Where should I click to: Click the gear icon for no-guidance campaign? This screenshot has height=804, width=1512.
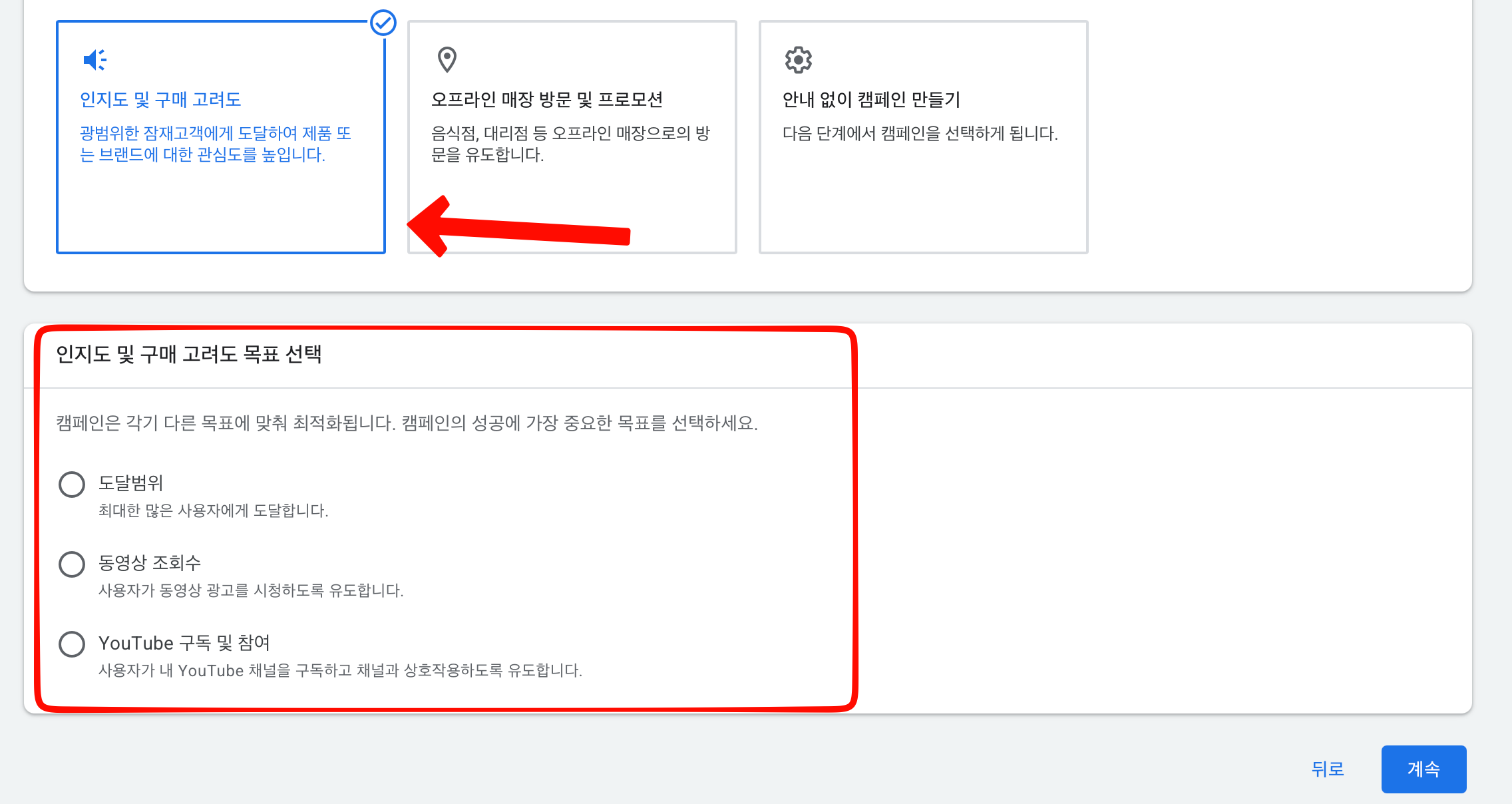[798, 60]
